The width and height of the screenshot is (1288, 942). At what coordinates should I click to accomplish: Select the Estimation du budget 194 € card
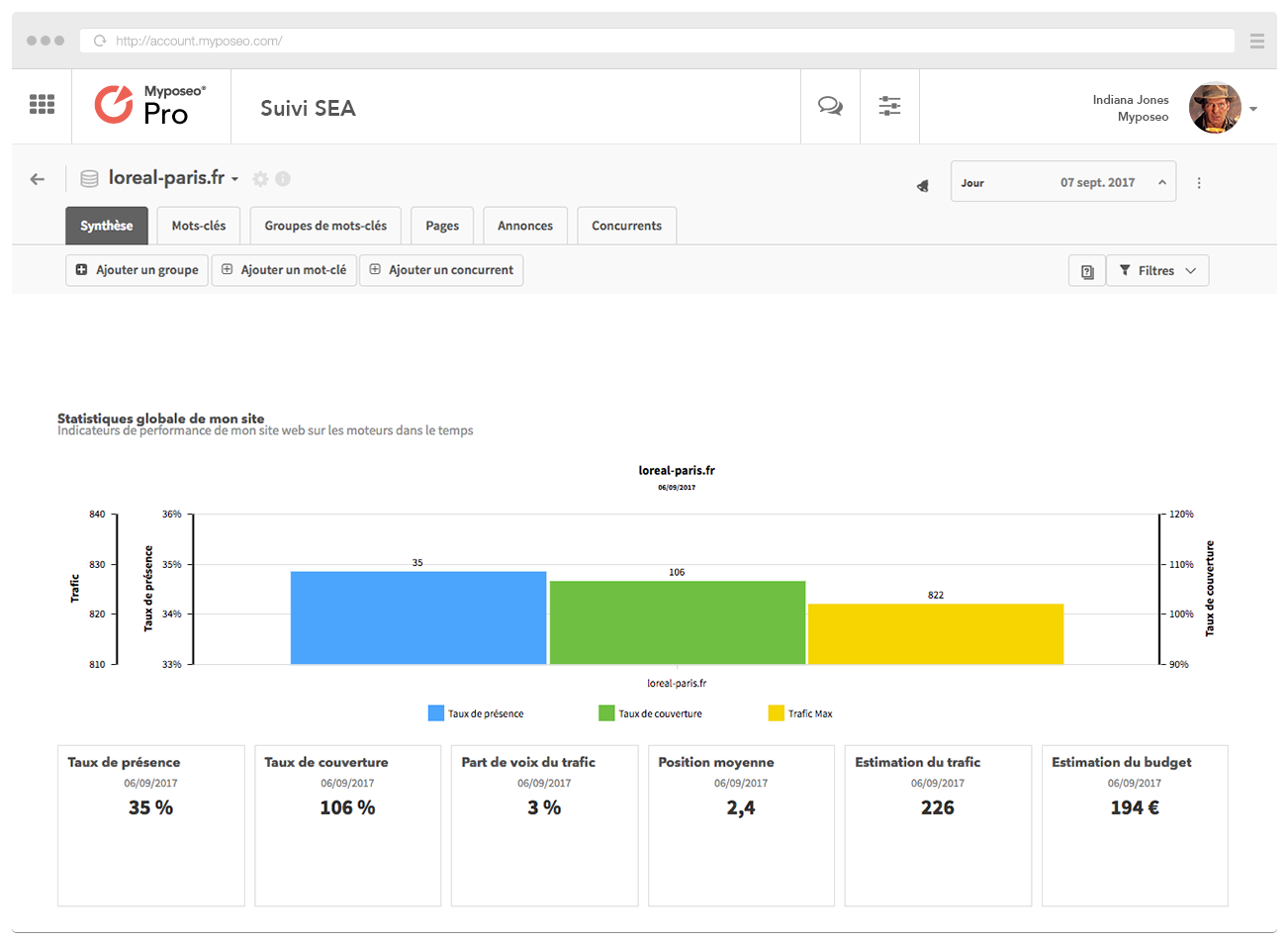click(x=1135, y=825)
